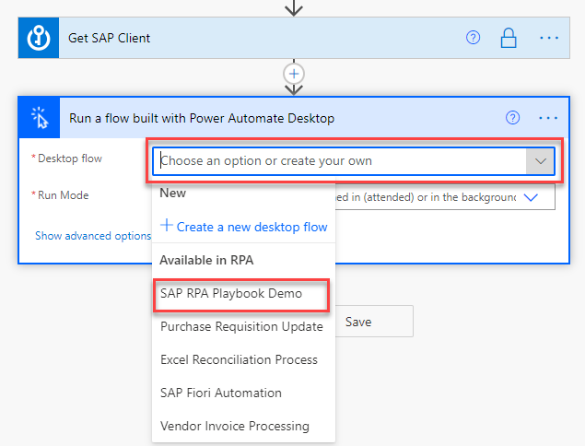Select SAP Fiori Automation flow

tap(221, 393)
